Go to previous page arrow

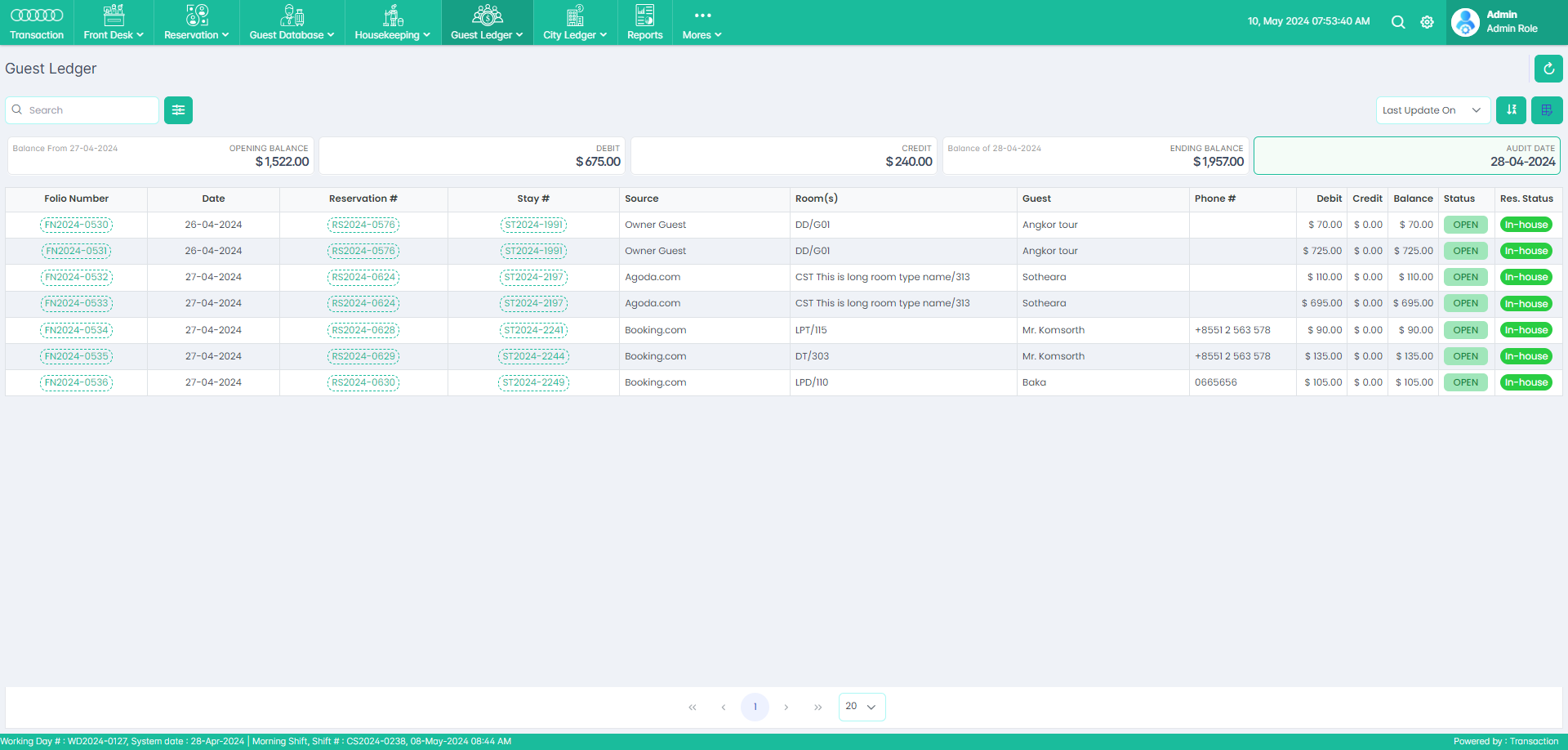(724, 708)
